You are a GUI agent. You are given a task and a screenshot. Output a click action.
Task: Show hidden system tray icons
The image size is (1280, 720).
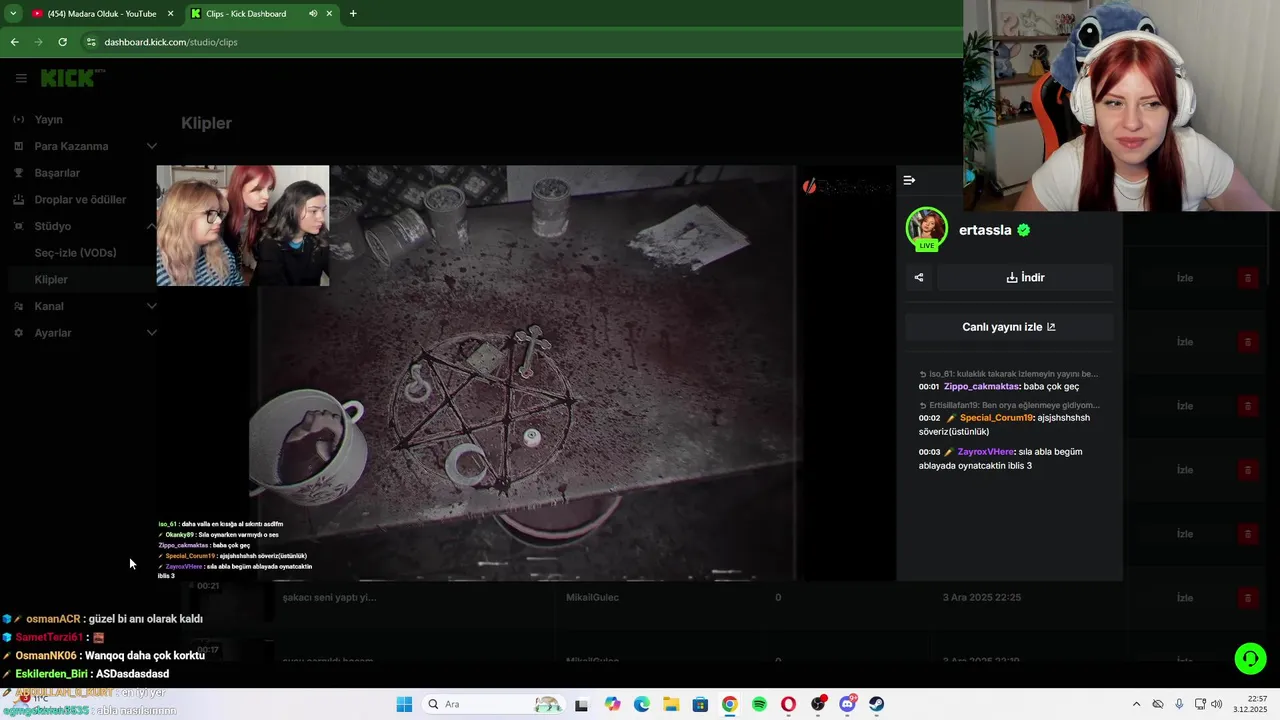(x=1136, y=704)
